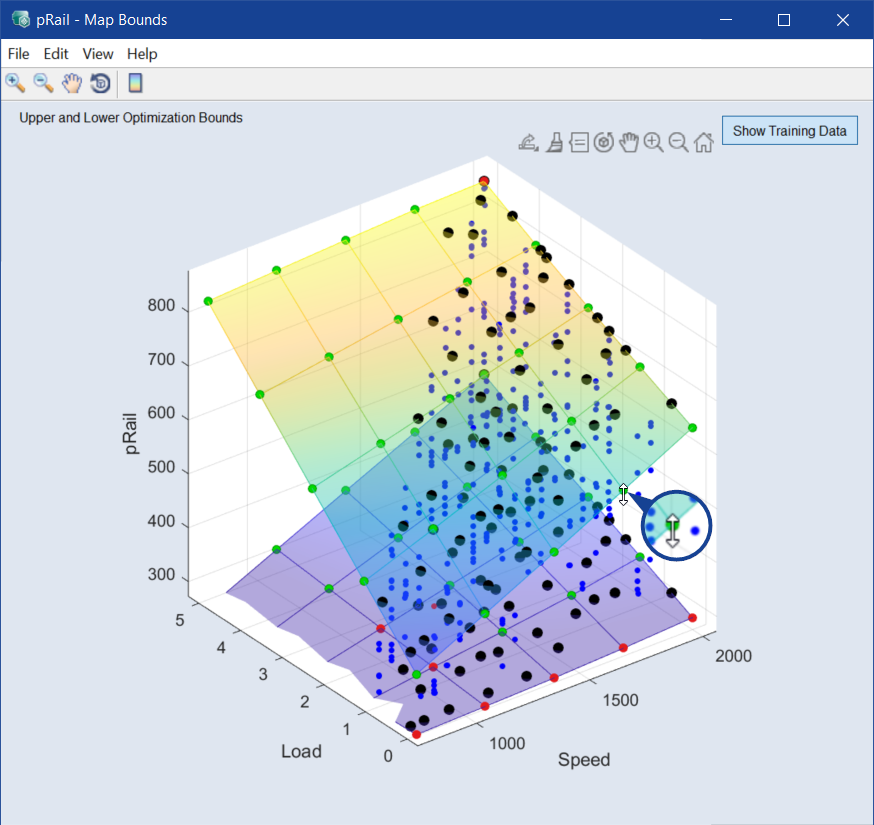The width and height of the screenshot is (874, 825).
Task: Open the View menu
Action: point(98,54)
